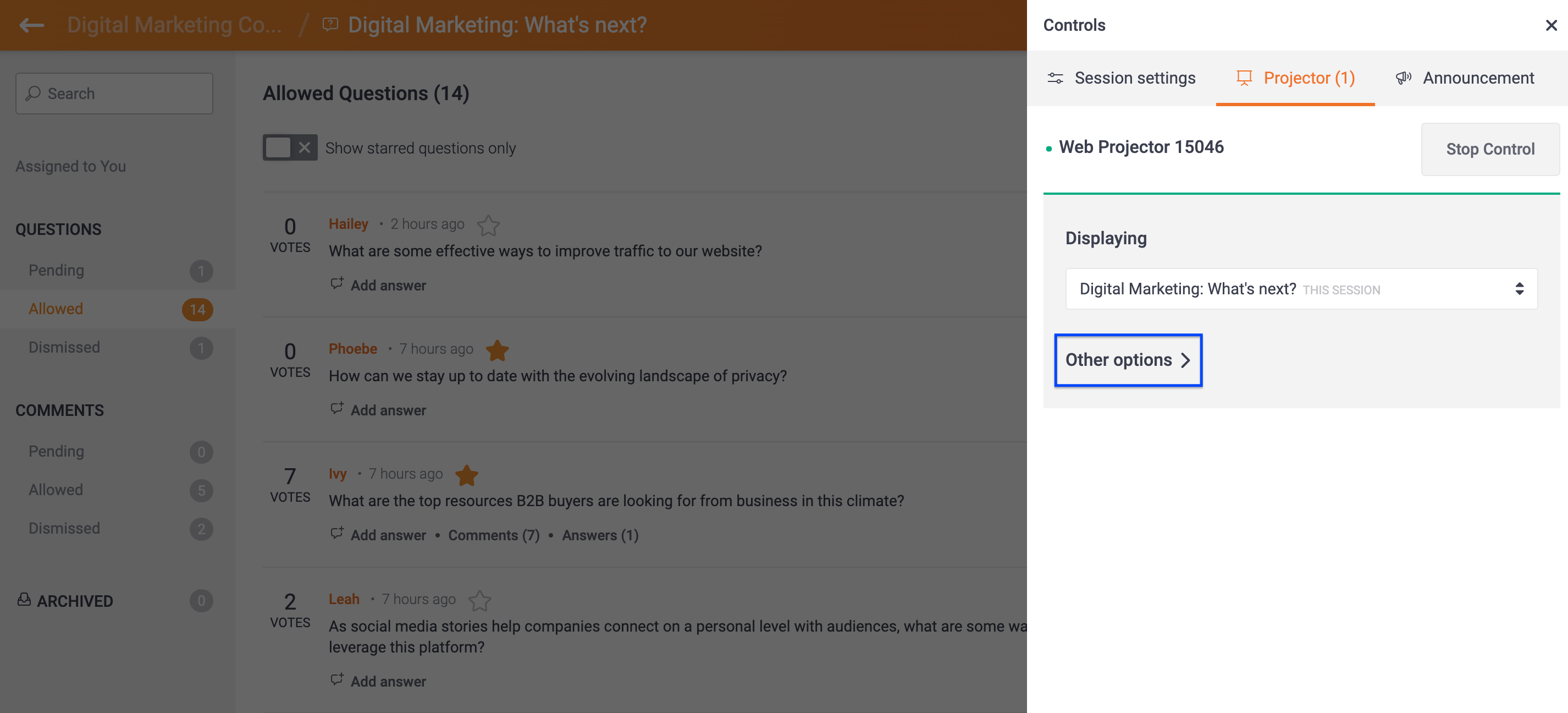Image resolution: width=1568 pixels, height=713 pixels.
Task: Click the session Q&A icon in header
Action: tap(330, 24)
